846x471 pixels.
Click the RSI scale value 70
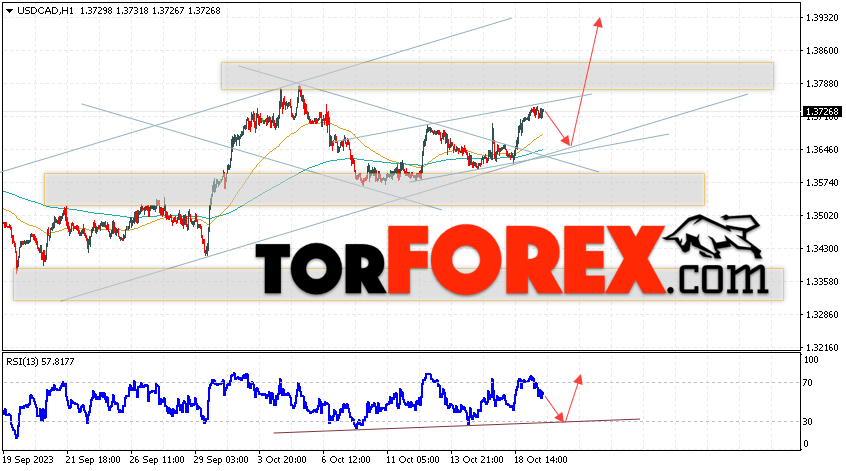tap(808, 383)
